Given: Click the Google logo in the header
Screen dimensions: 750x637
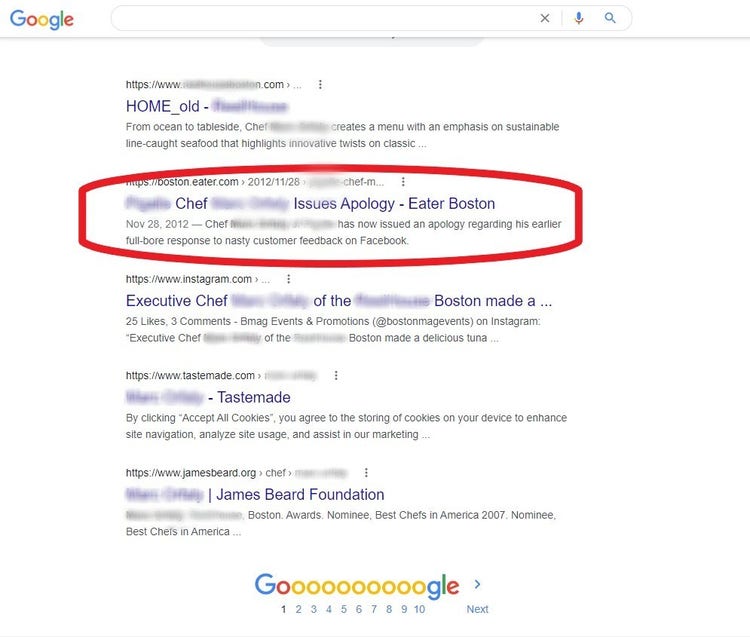Looking at the screenshot, I should coord(42,19).
